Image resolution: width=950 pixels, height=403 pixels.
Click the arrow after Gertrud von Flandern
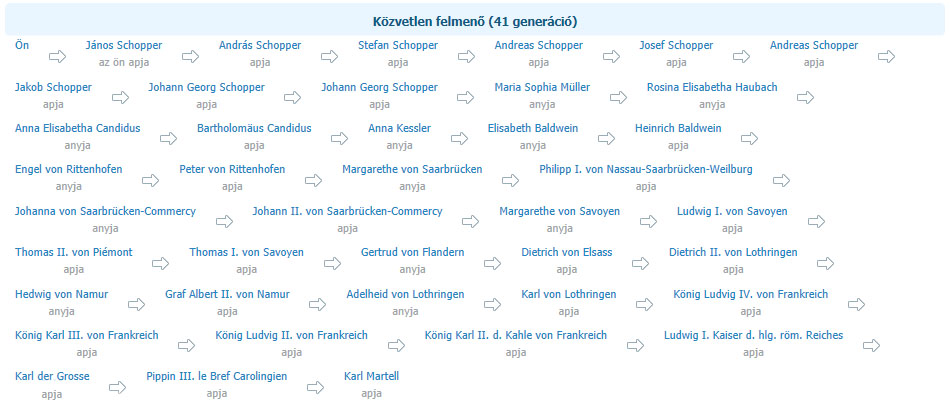tap(493, 263)
